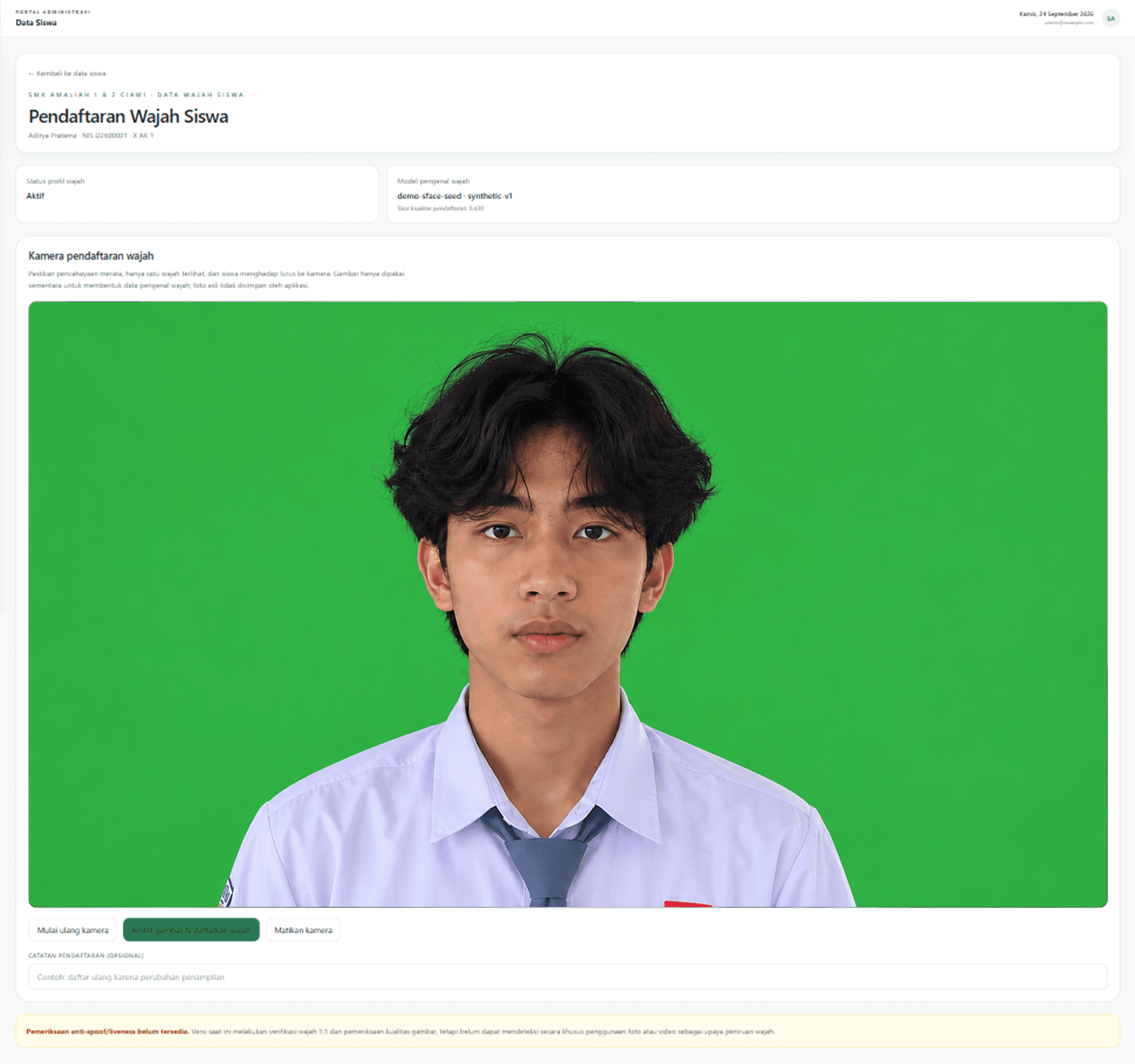The image size is (1135, 1064).
Task: Click the Kamera pendaftaran wajah section heading
Action: (91, 256)
